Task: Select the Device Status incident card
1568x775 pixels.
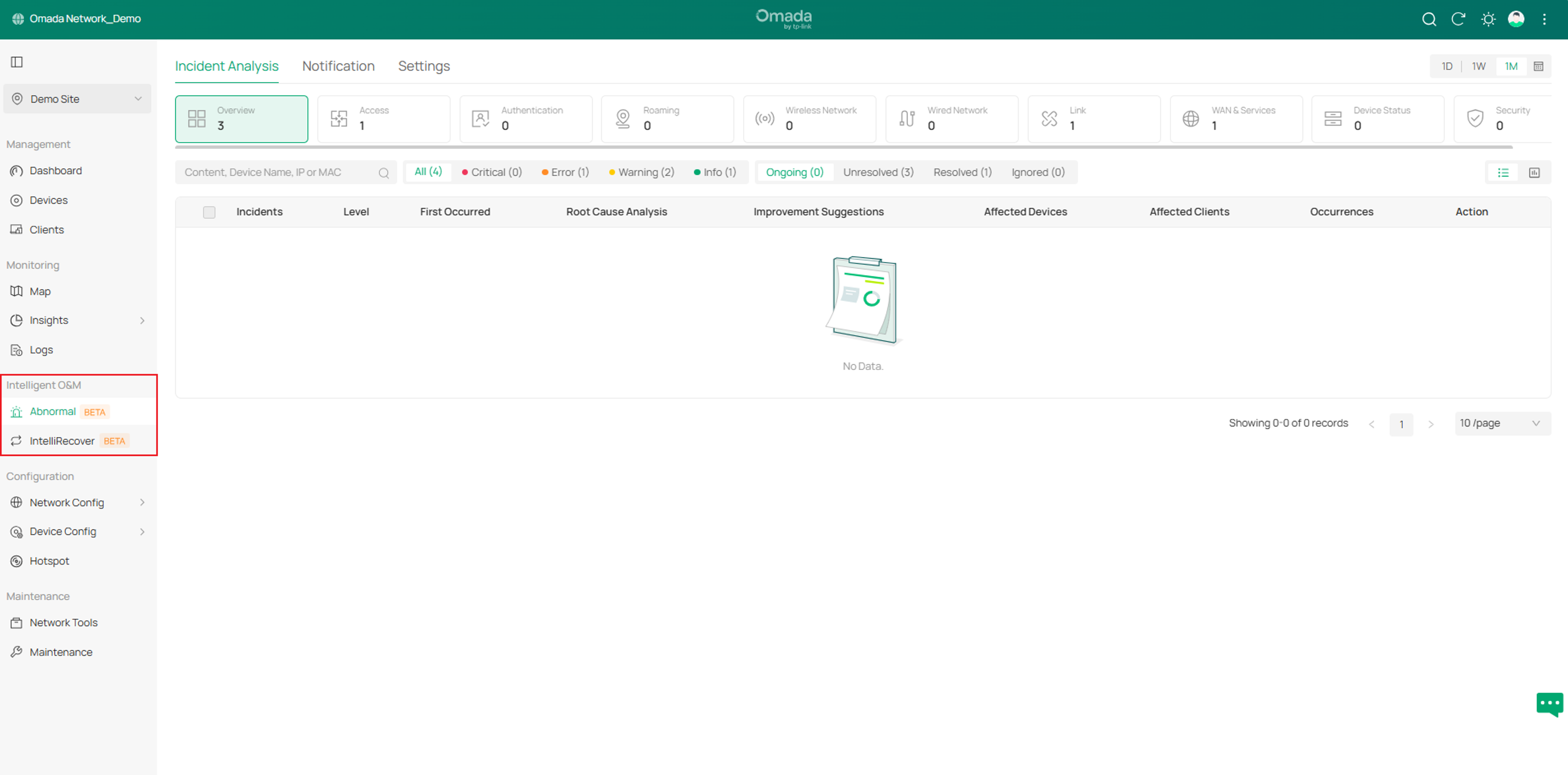Action: point(1378,118)
